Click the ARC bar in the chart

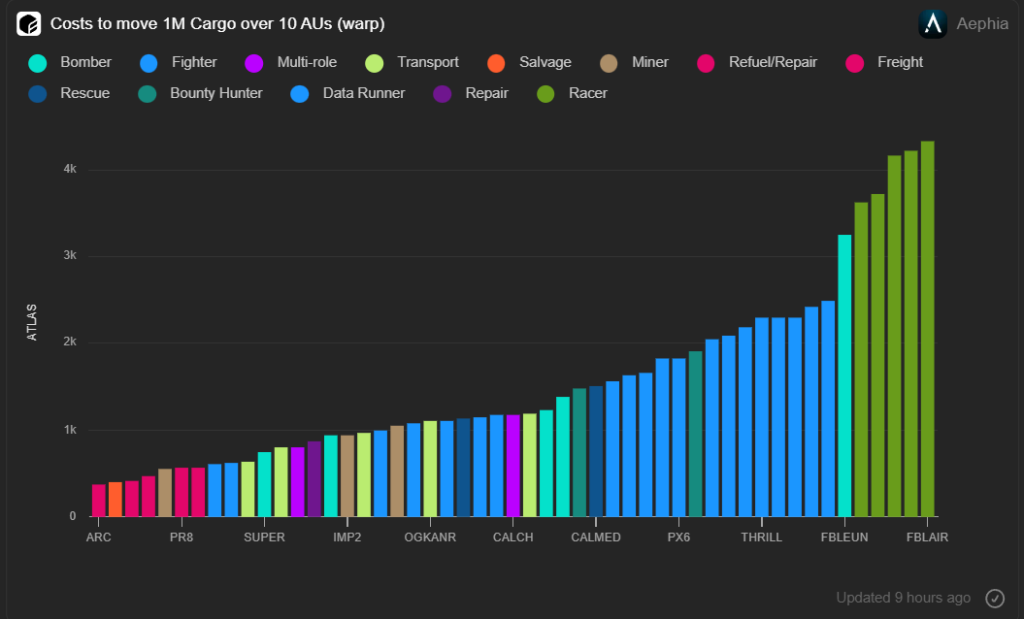99,500
